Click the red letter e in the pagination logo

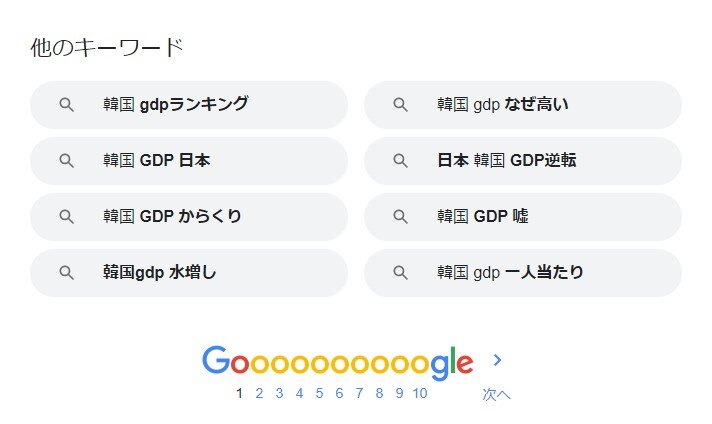click(x=465, y=364)
